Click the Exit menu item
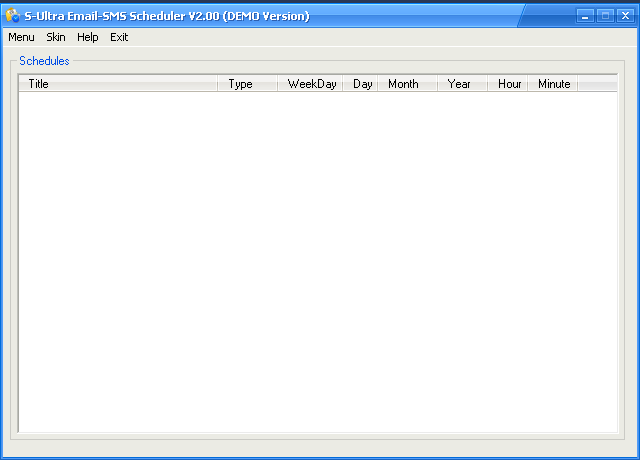Screen dimensions: 640x460 point(119,37)
